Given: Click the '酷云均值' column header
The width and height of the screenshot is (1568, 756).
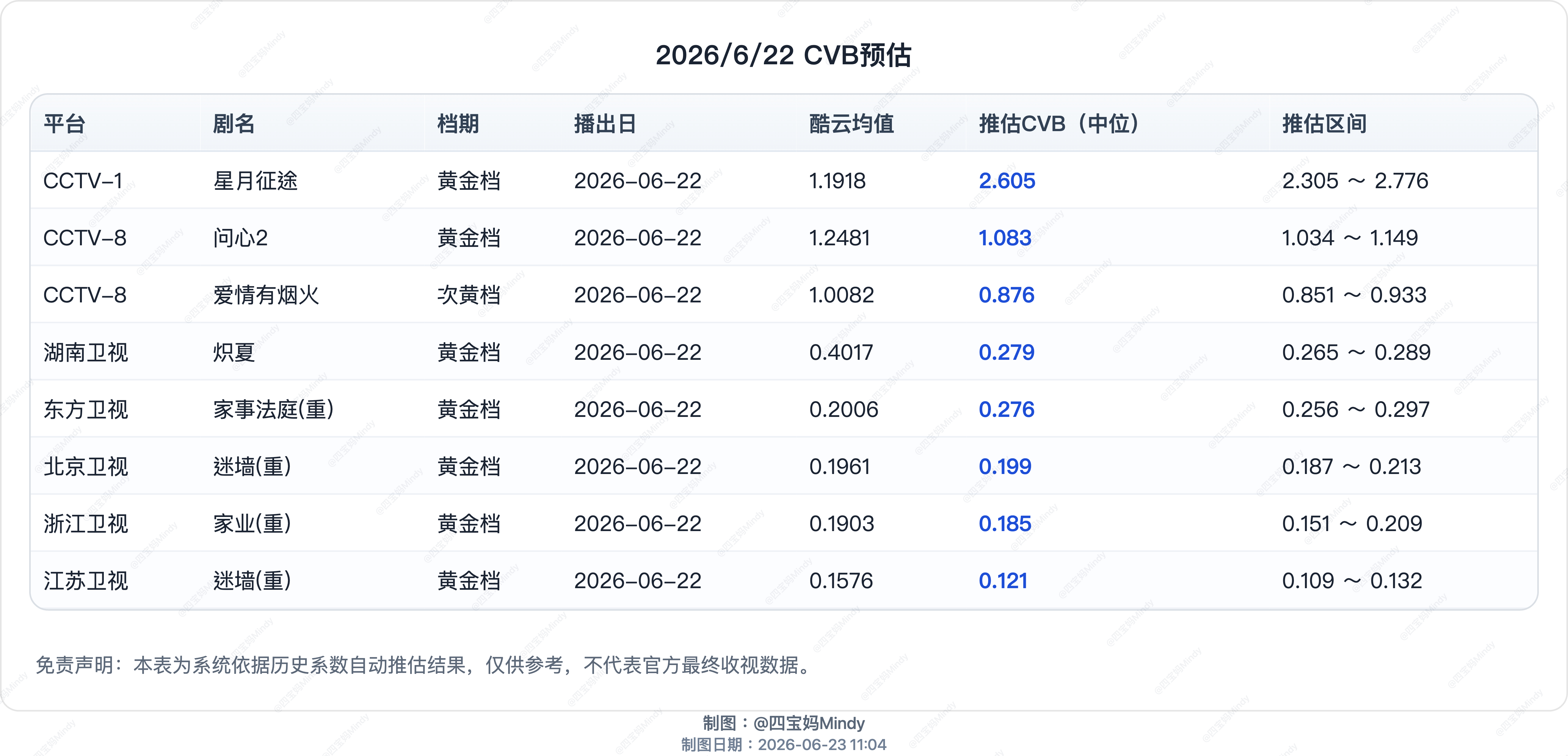Looking at the screenshot, I should [x=851, y=124].
